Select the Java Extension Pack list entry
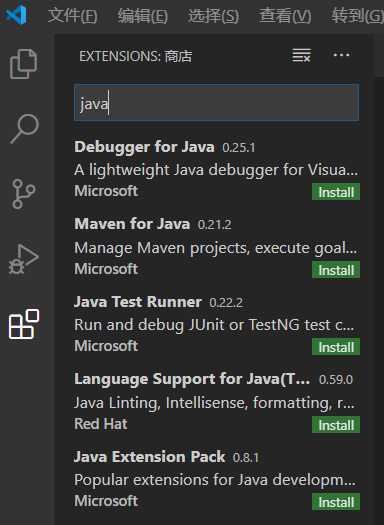The width and height of the screenshot is (384, 525). [217, 479]
